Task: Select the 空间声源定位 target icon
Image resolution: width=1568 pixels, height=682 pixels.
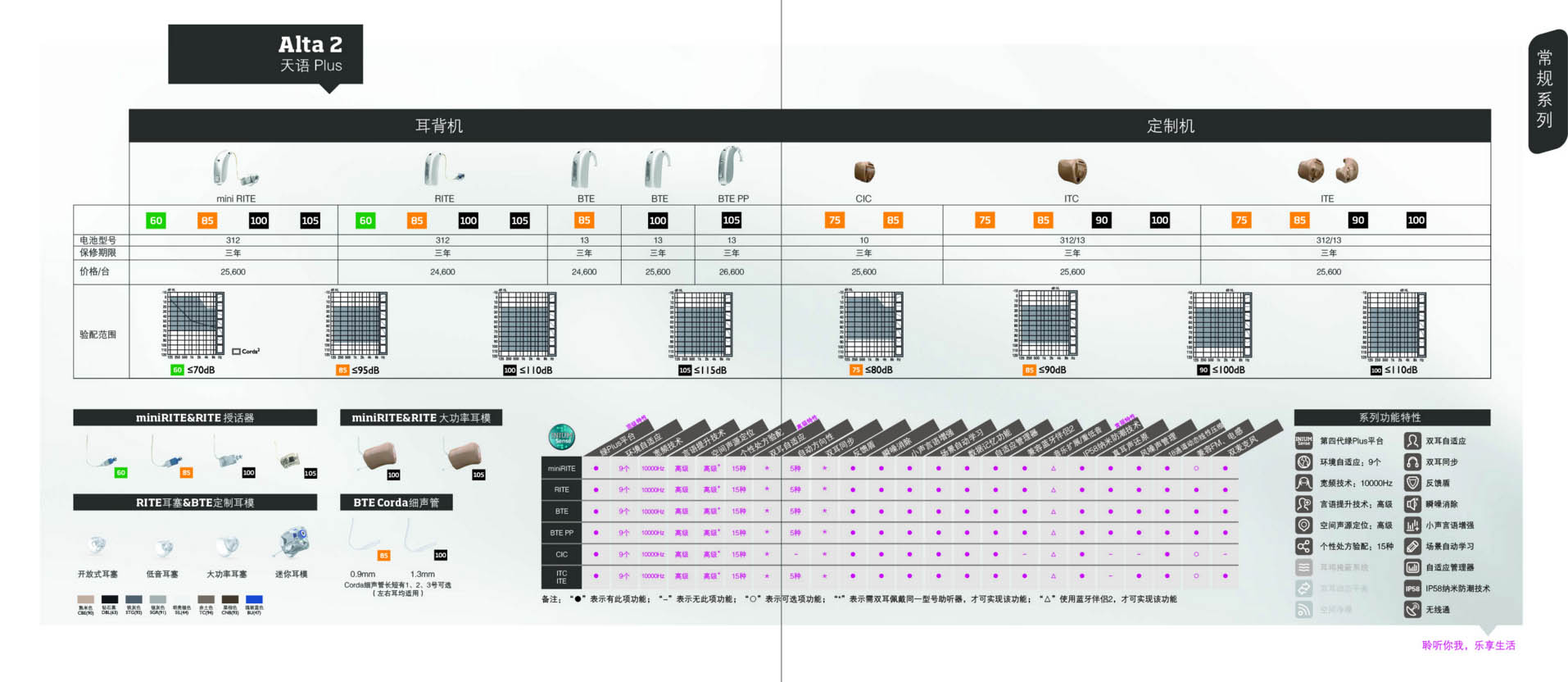Action: coord(1303,525)
